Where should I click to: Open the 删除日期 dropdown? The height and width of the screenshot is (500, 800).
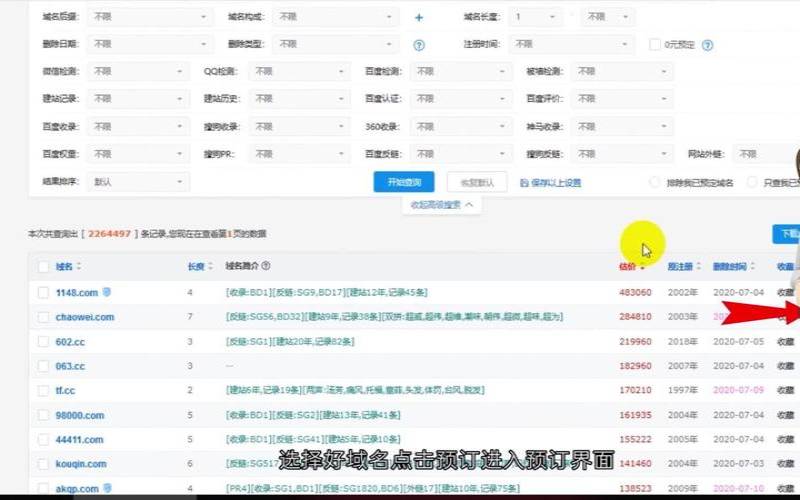tap(150, 44)
